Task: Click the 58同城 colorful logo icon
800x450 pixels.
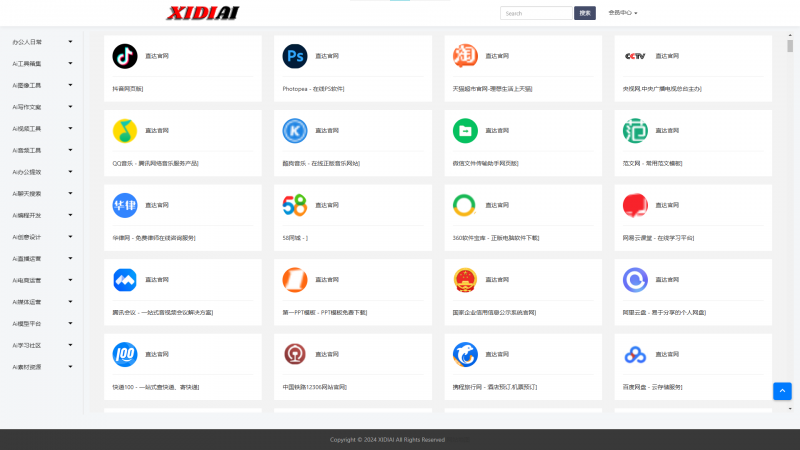Action: 295,205
